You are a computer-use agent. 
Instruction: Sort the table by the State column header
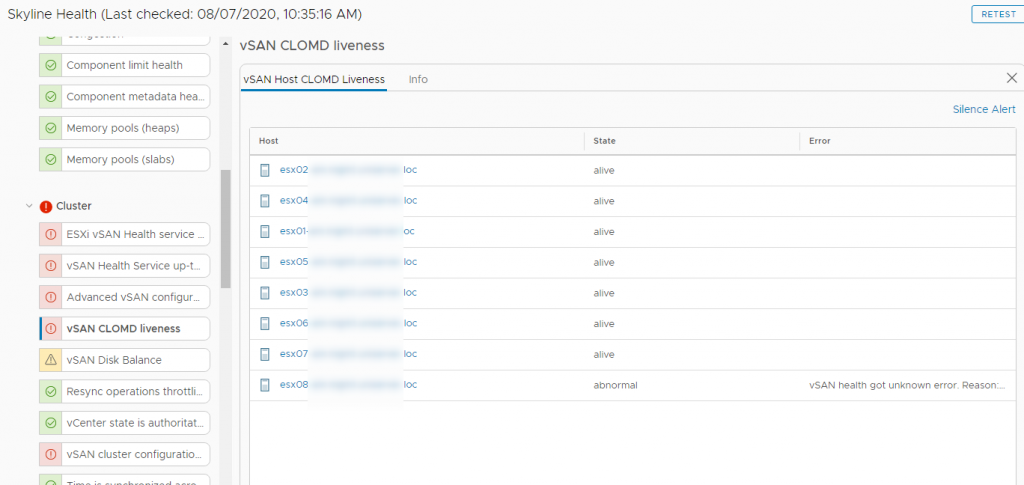[x=604, y=141]
